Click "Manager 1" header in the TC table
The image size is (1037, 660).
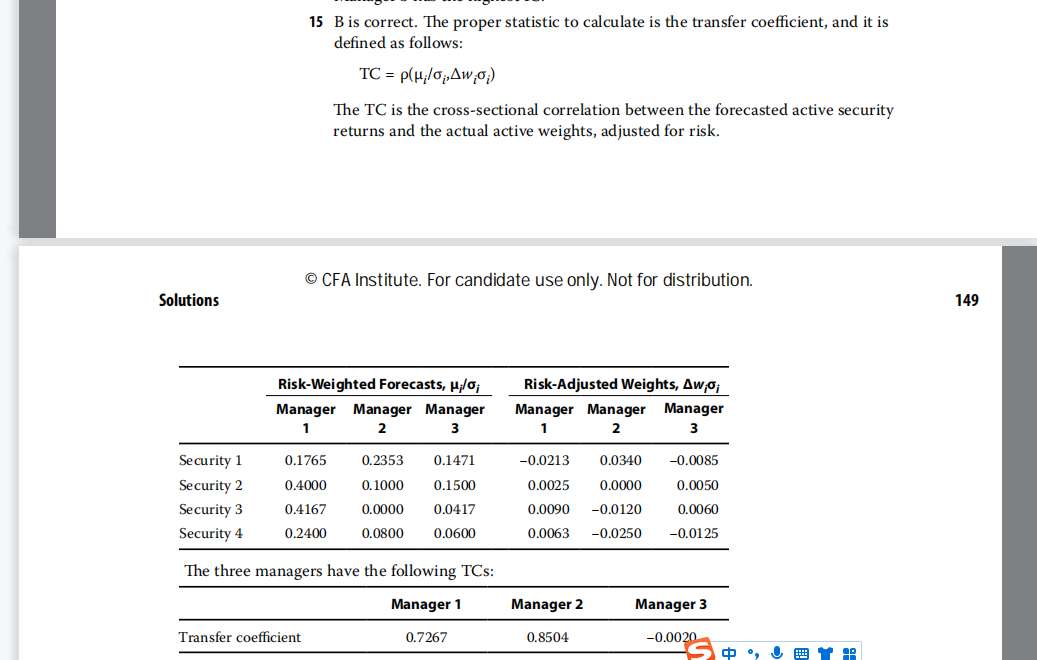(x=426, y=604)
